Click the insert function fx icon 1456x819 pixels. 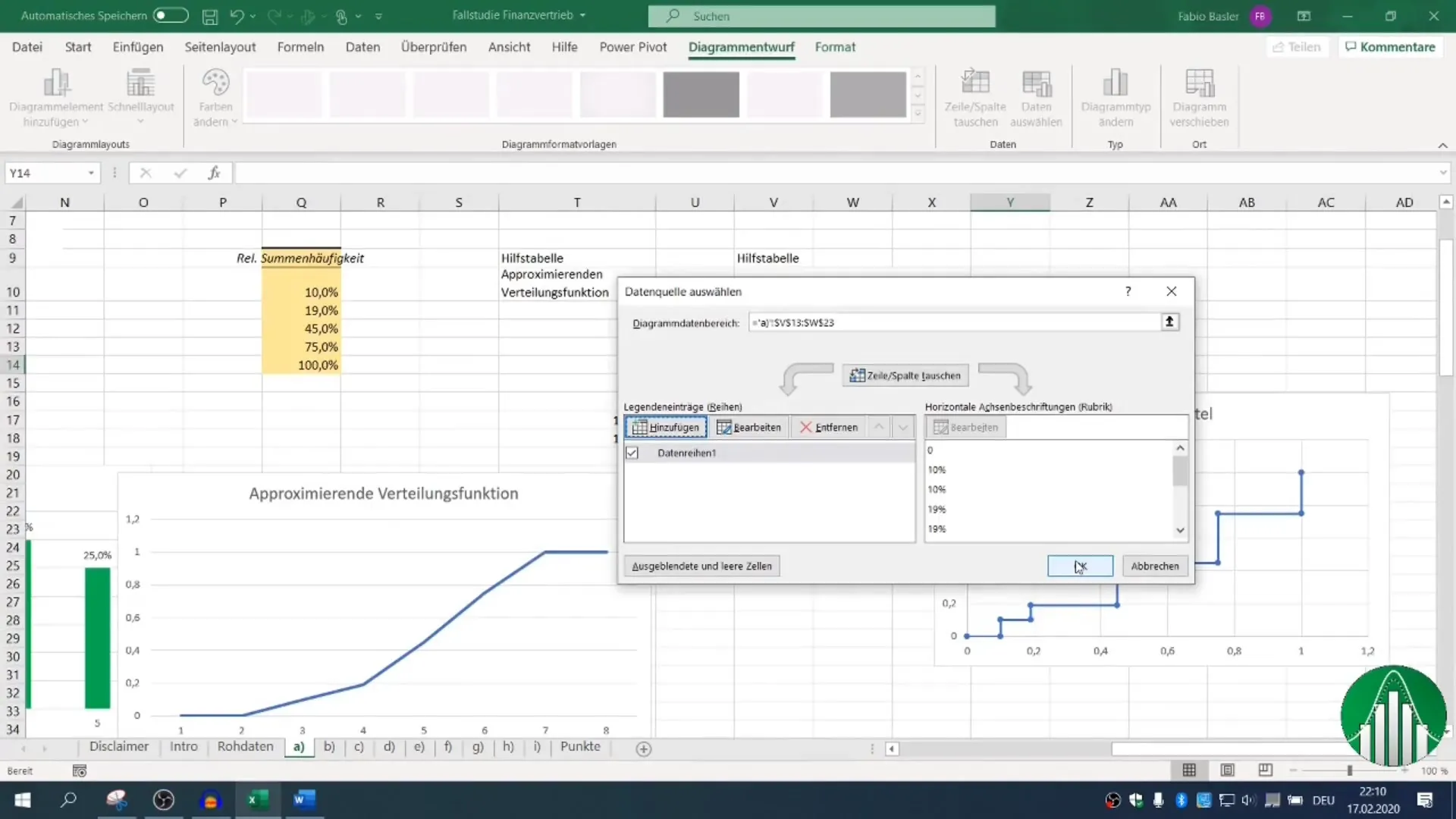(215, 174)
